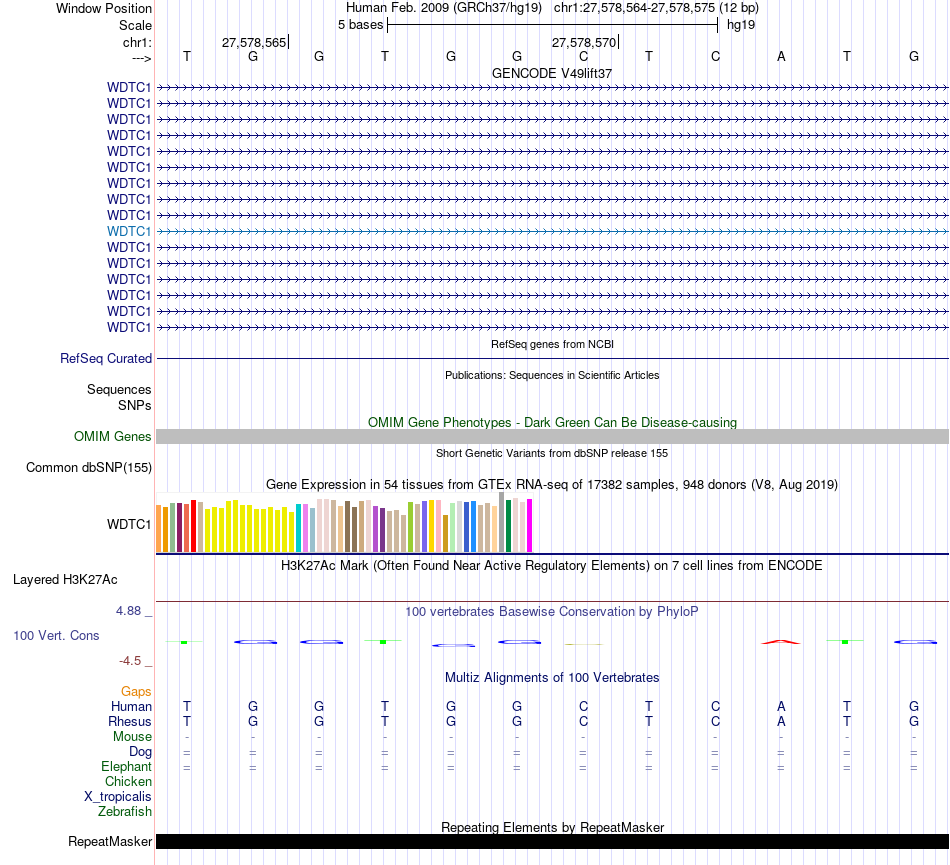
Task: Click the Repeating Elements by RepeatMasker title
Action: click(x=552, y=827)
